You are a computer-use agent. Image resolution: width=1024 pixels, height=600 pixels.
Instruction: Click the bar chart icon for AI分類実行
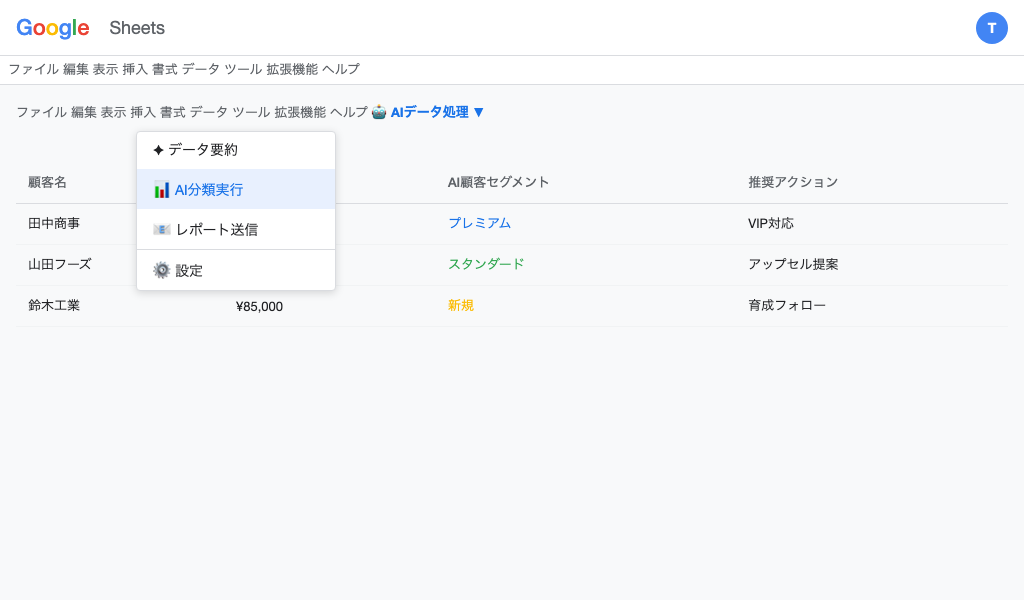[161, 189]
